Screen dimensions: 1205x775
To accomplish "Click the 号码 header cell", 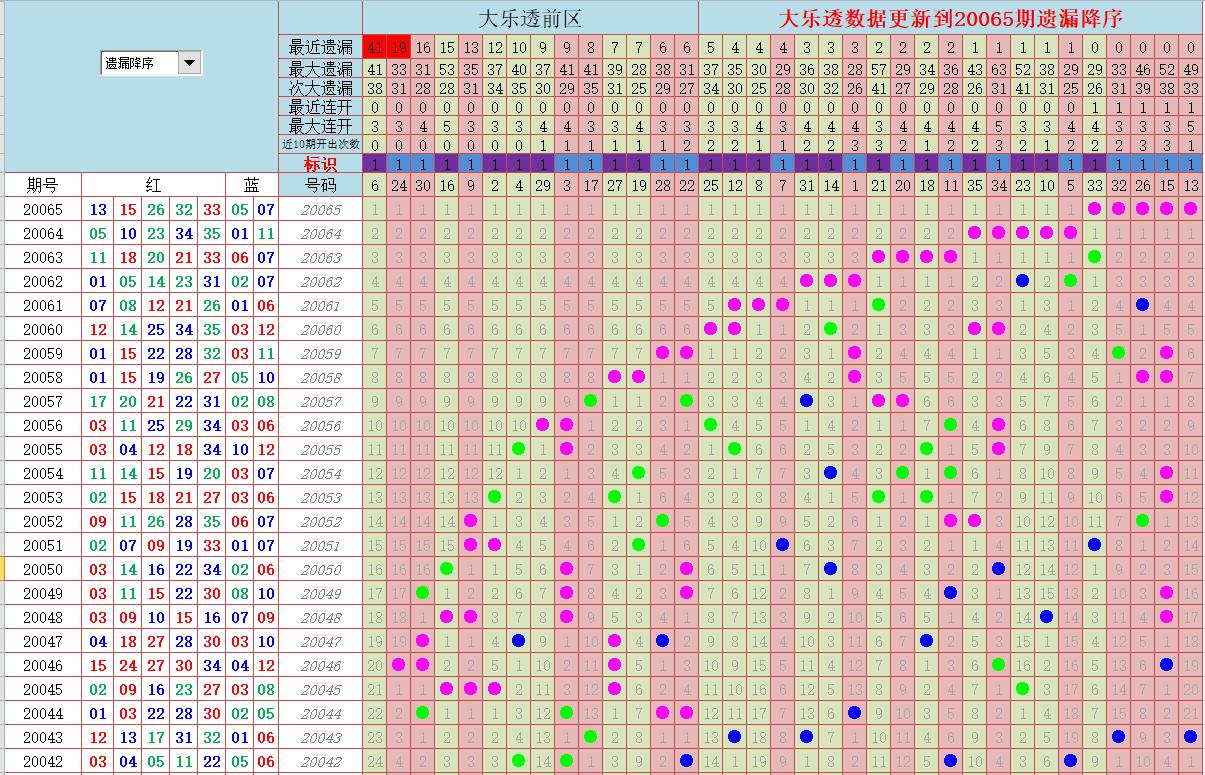I will (x=320, y=185).
